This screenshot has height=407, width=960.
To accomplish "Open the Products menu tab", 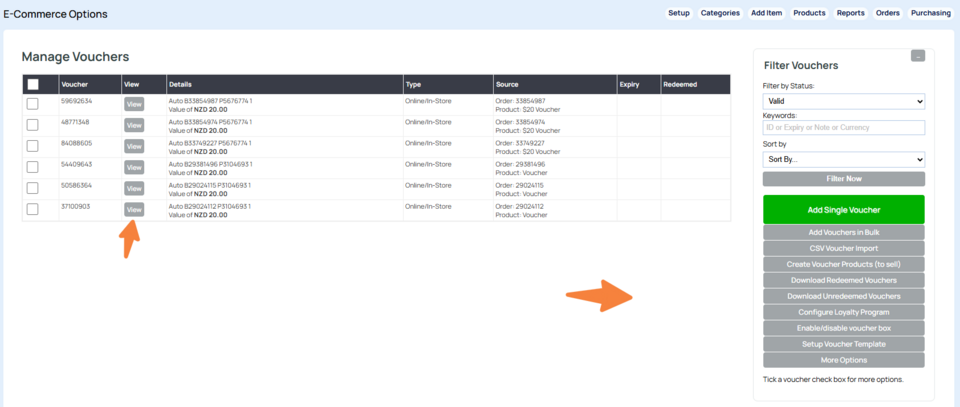I will tap(809, 13).
